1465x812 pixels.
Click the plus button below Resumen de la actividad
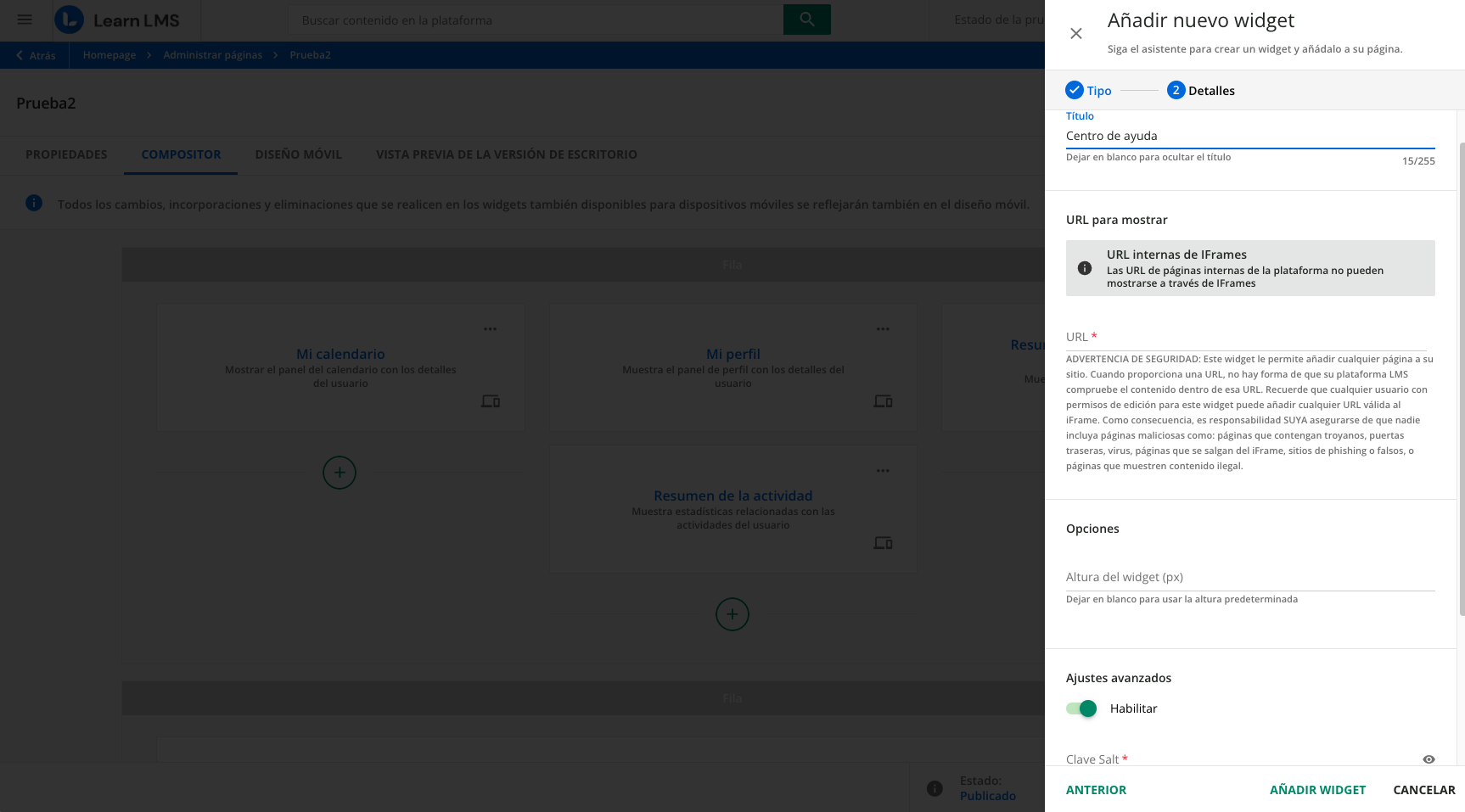point(732,614)
